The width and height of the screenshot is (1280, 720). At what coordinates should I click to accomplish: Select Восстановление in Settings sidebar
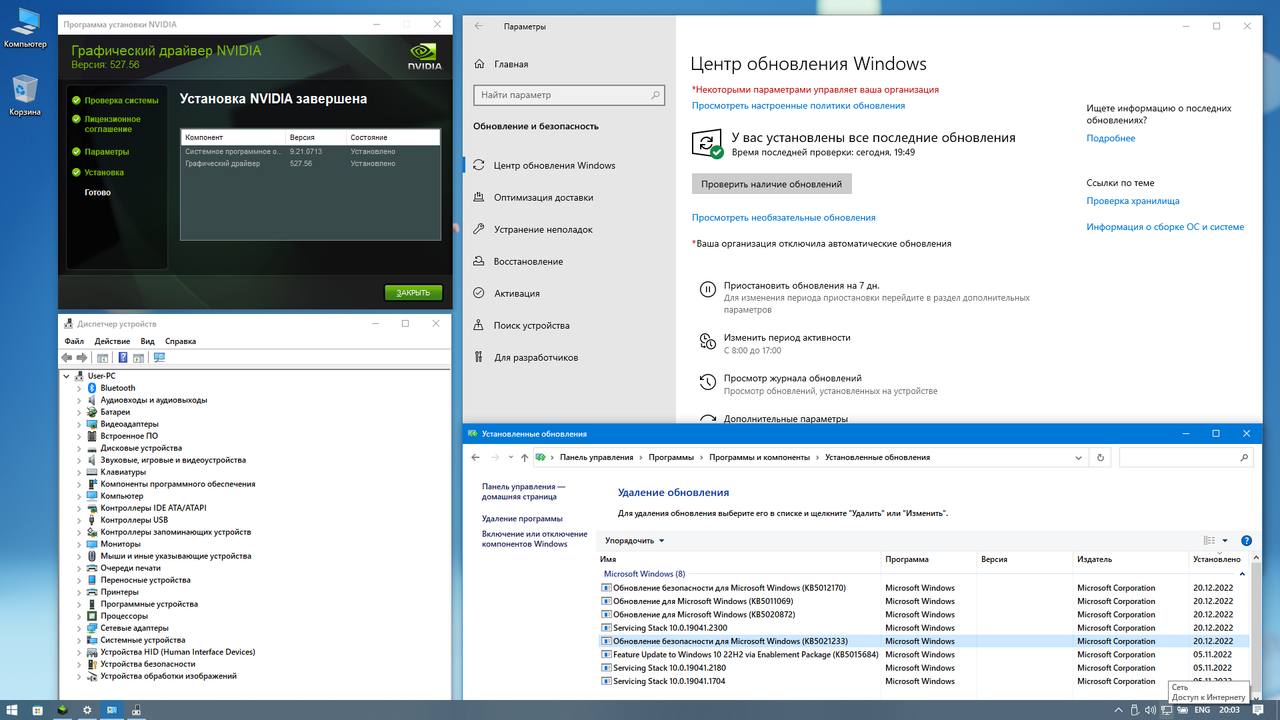(528, 262)
